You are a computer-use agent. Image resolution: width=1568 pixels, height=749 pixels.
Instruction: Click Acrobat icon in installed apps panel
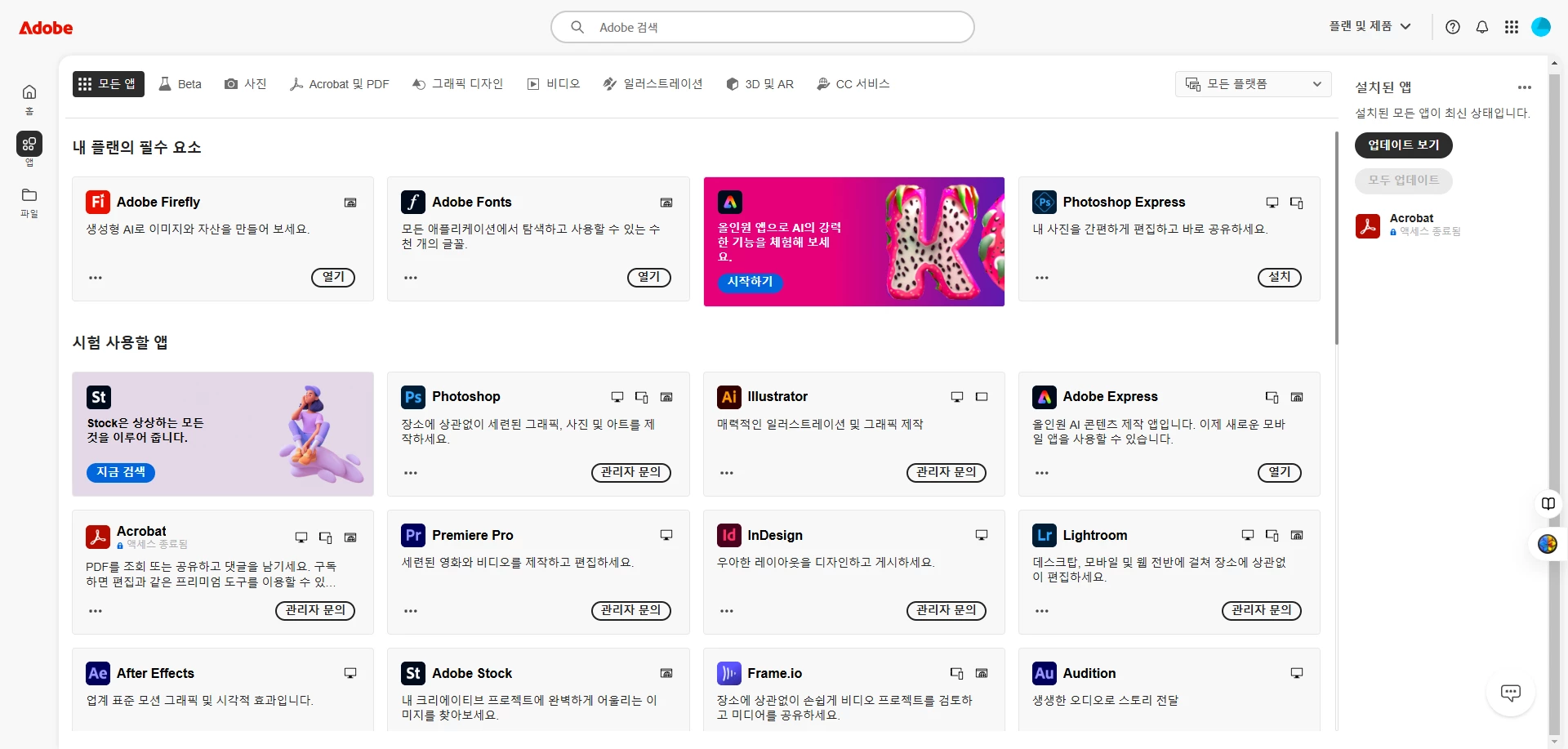1368,225
